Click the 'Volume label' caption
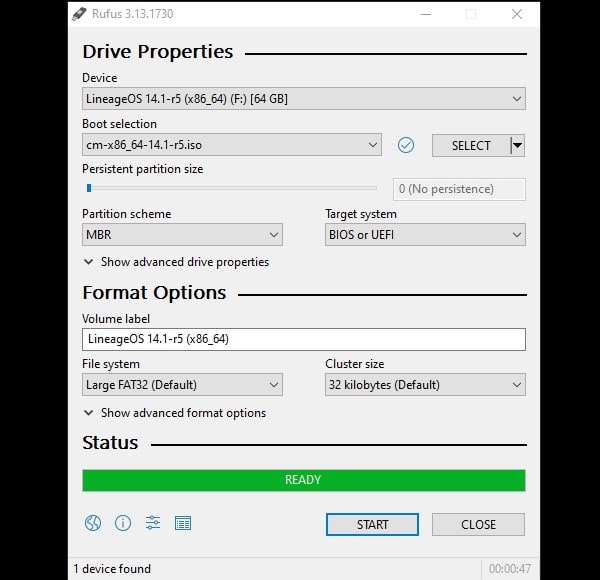This screenshot has height=580, width=600. 116,319
